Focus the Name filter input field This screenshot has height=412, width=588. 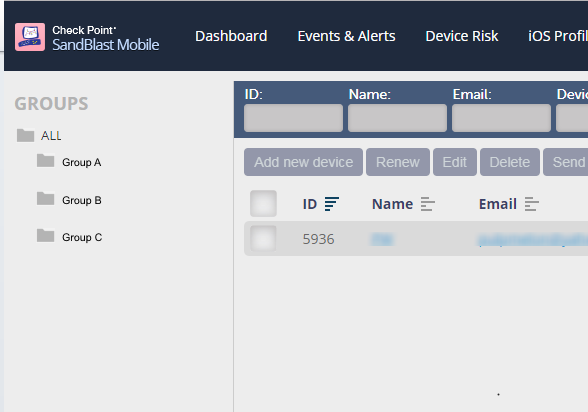[x=398, y=118]
